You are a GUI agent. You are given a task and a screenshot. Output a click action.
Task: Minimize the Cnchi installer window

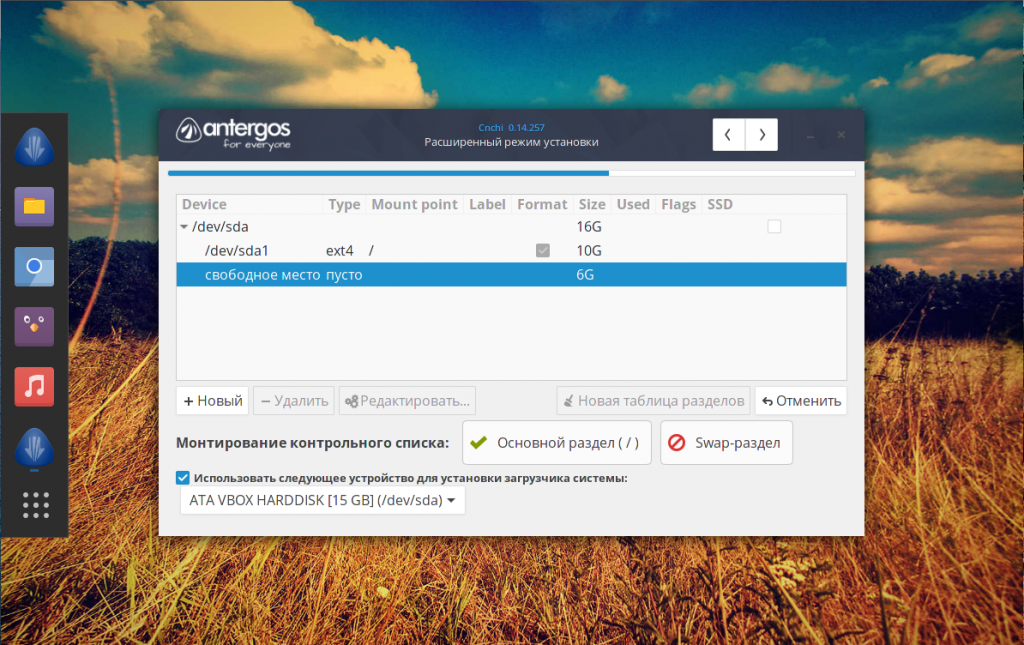click(810, 135)
